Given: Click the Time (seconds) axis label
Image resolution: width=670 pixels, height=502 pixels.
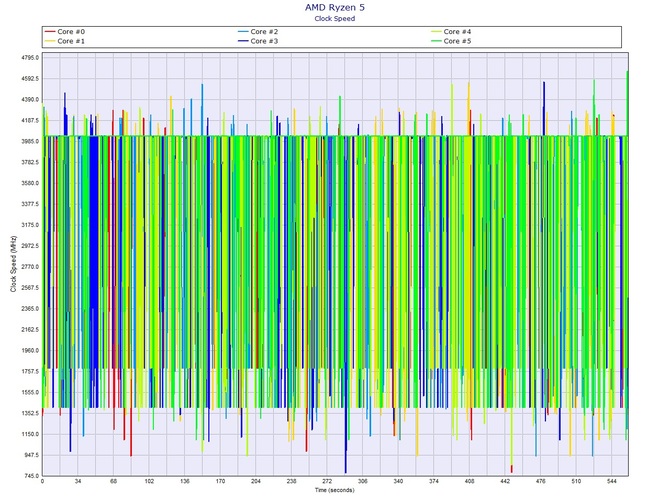Looking at the screenshot, I should tap(335, 490).
